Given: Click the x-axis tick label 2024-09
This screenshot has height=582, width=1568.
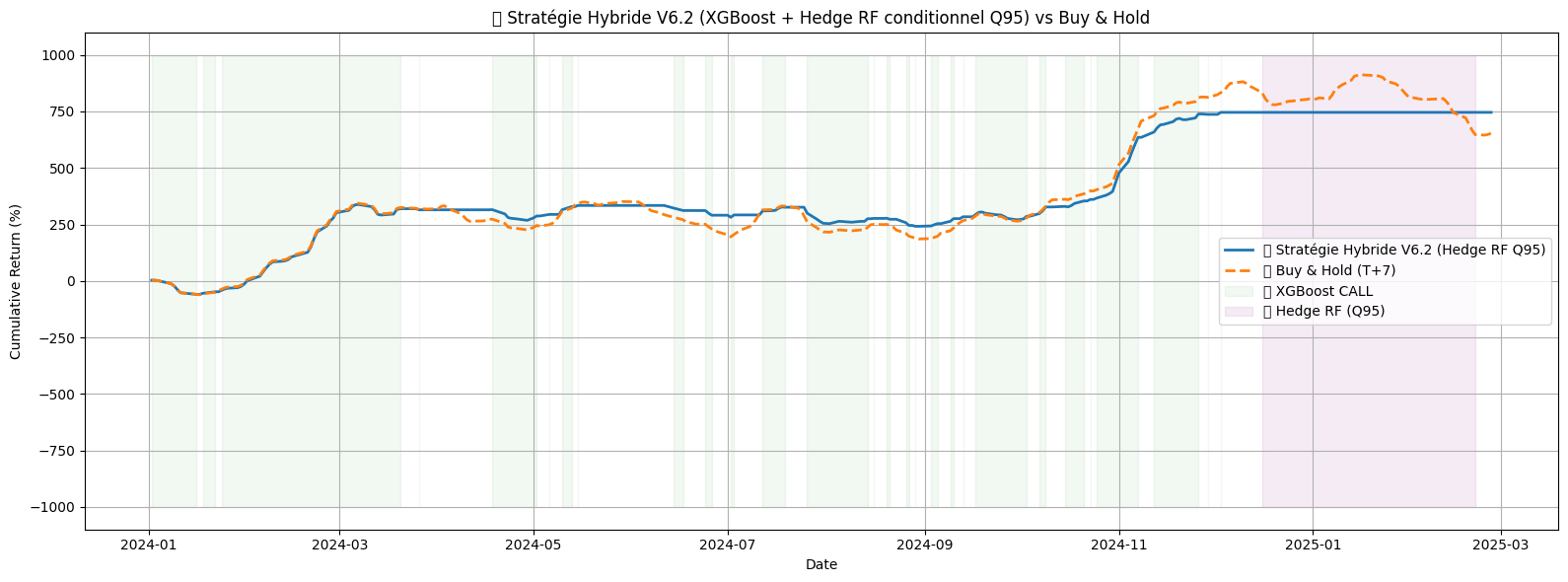Looking at the screenshot, I should point(925,546).
